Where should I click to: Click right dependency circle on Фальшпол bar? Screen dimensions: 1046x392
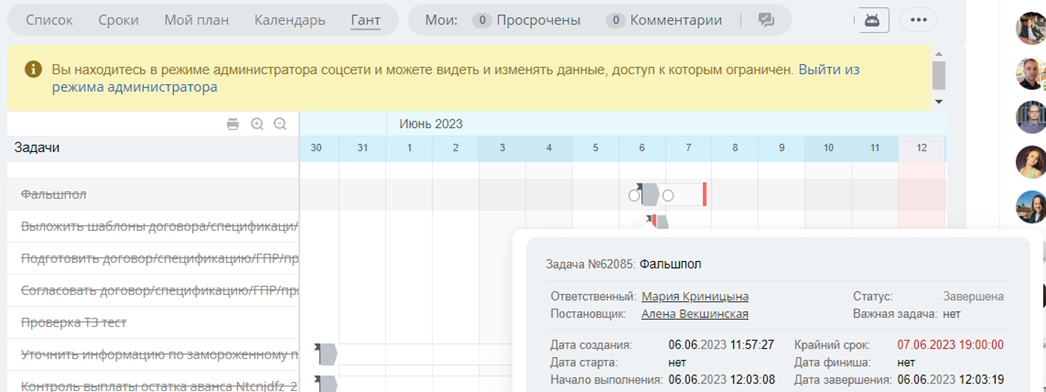click(x=668, y=195)
